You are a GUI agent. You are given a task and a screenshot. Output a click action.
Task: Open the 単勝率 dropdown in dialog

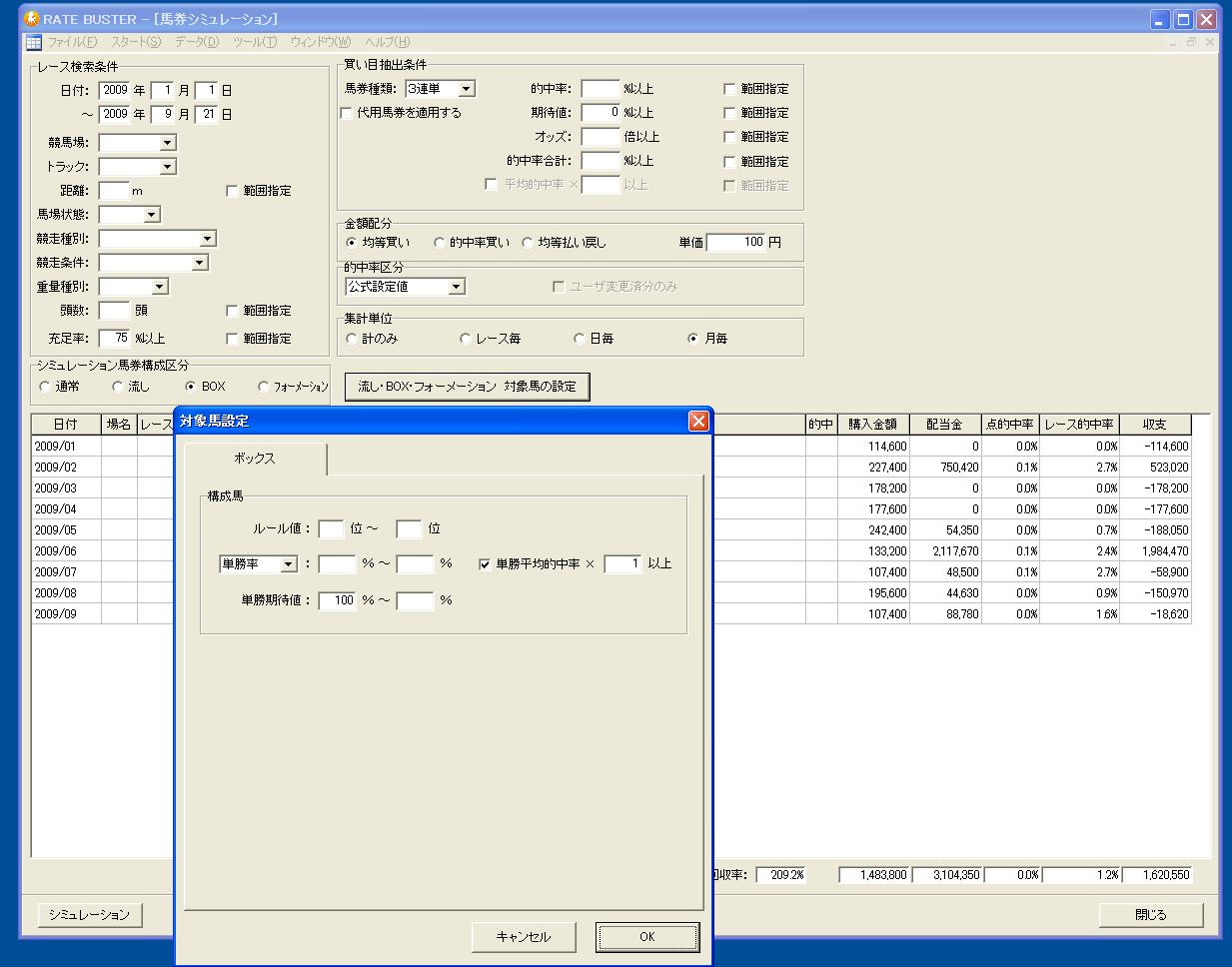(288, 564)
